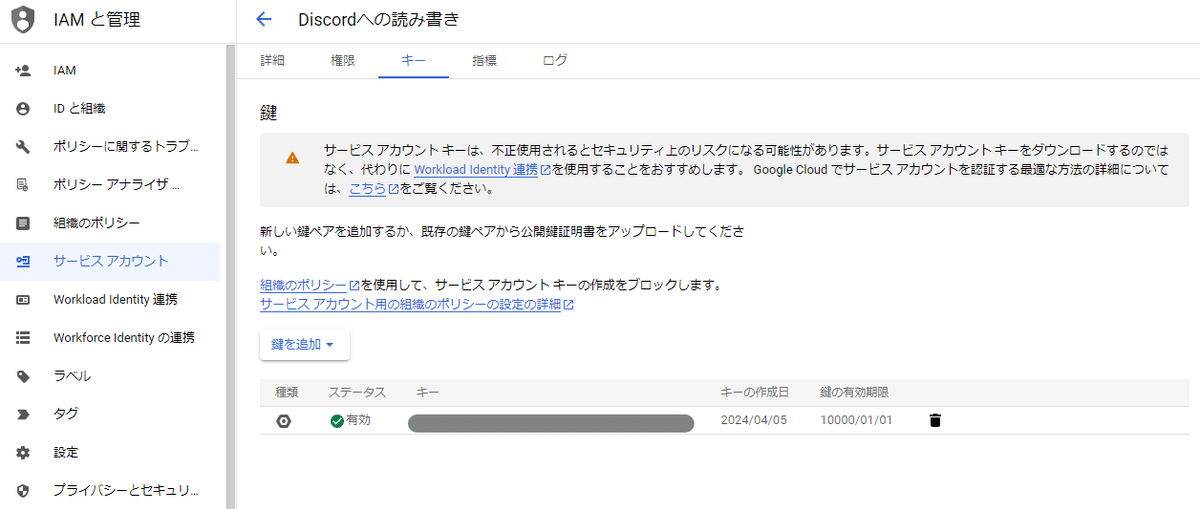The image size is (1200, 509).
Task: Click the サービス アカウント key-card icon
Action: tap(23, 261)
